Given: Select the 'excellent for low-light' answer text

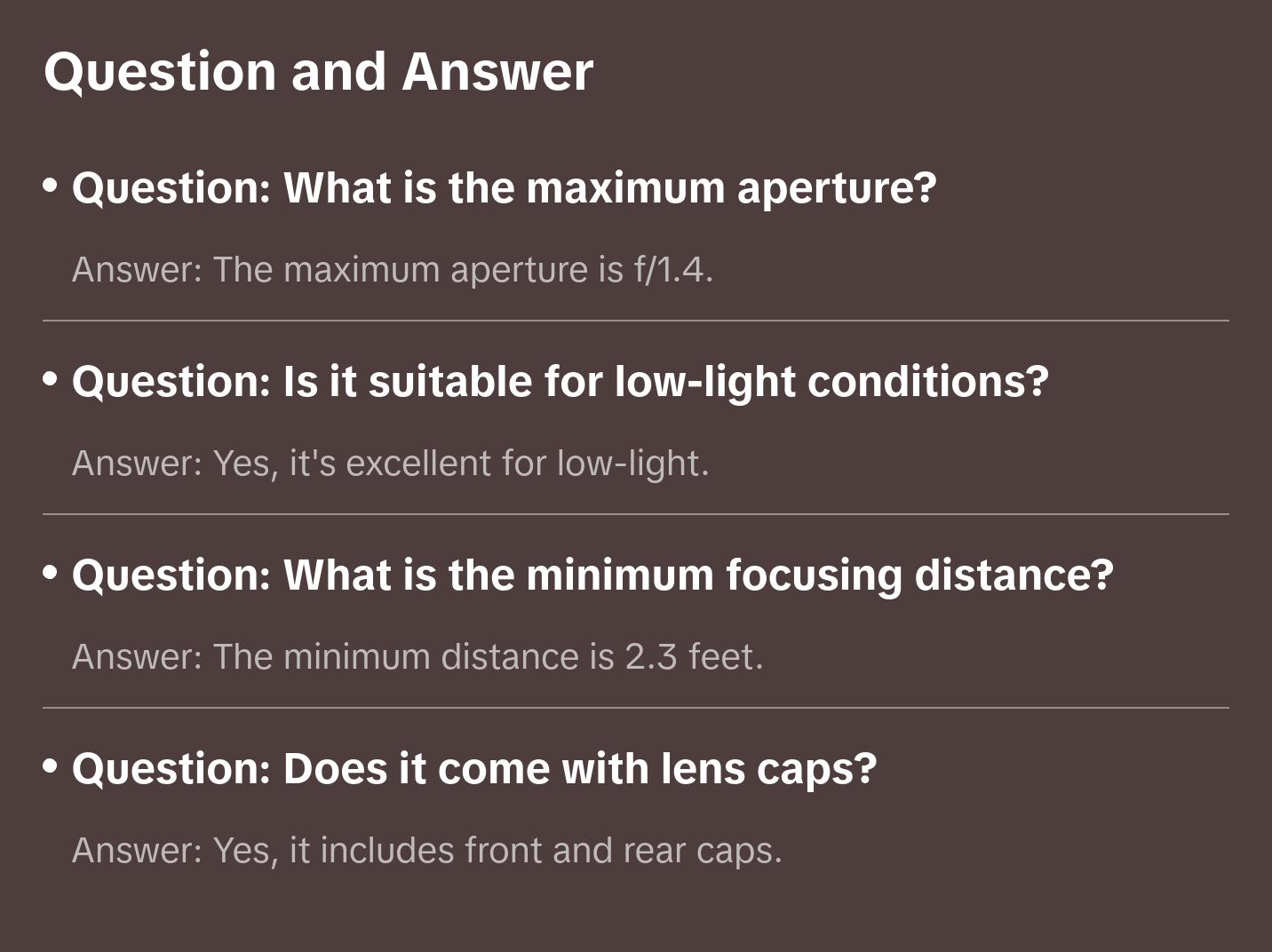Looking at the screenshot, I should [x=527, y=464].
